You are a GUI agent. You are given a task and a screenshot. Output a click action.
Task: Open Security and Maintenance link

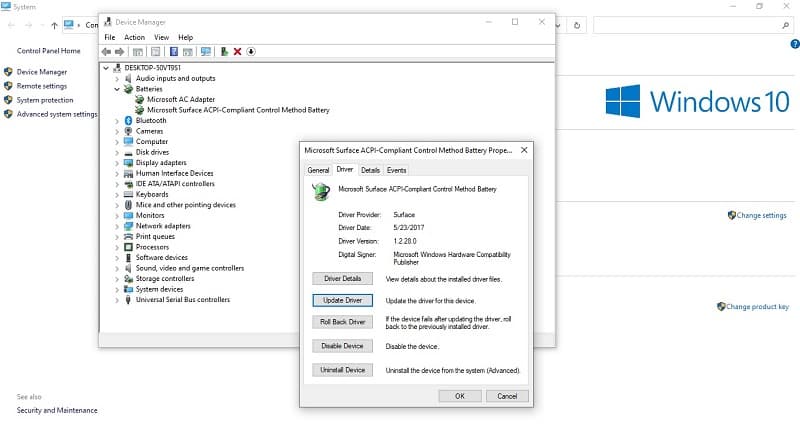pyautogui.click(x=57, y=410)
